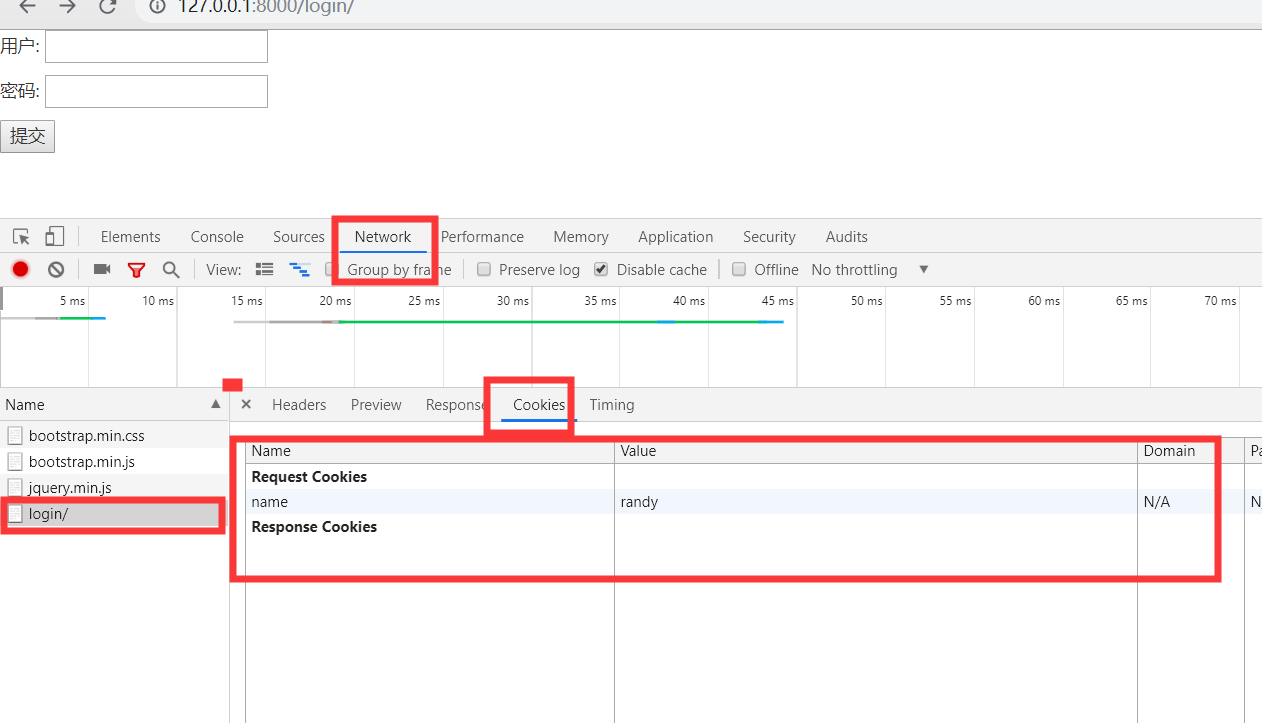This screenshot has width=1262, height=723.
Task: Click the inspect element picker icon
Action: click(21, 237)
